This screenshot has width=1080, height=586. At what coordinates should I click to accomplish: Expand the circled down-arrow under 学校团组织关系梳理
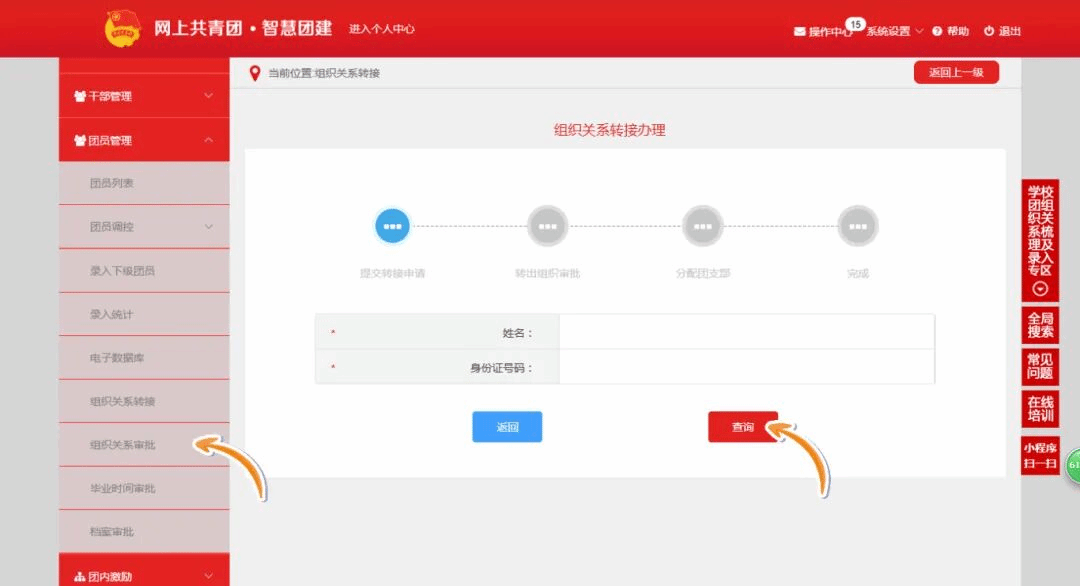pyautogui.click(x=1040, y=289)
